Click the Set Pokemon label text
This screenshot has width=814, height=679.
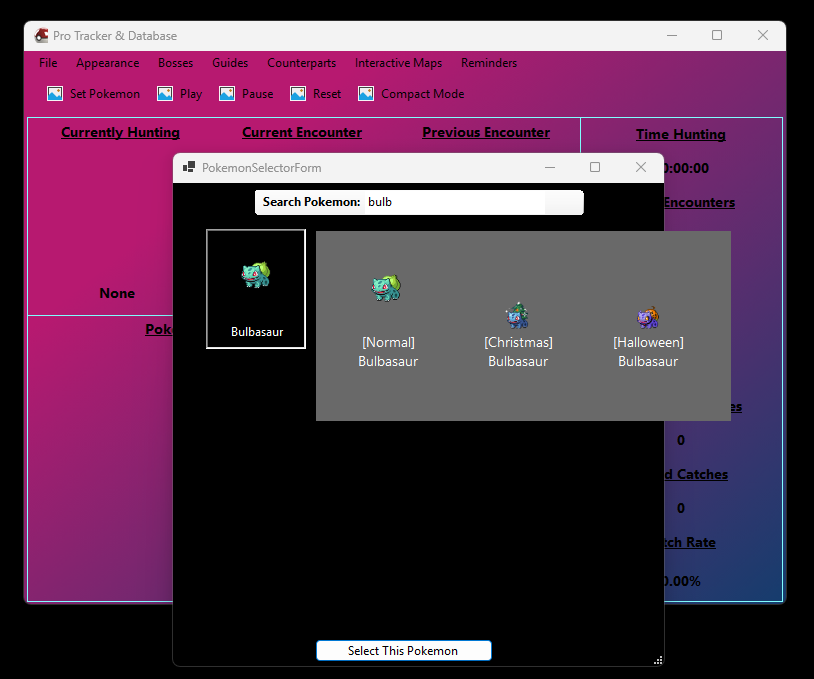click(x=105, y=94)
